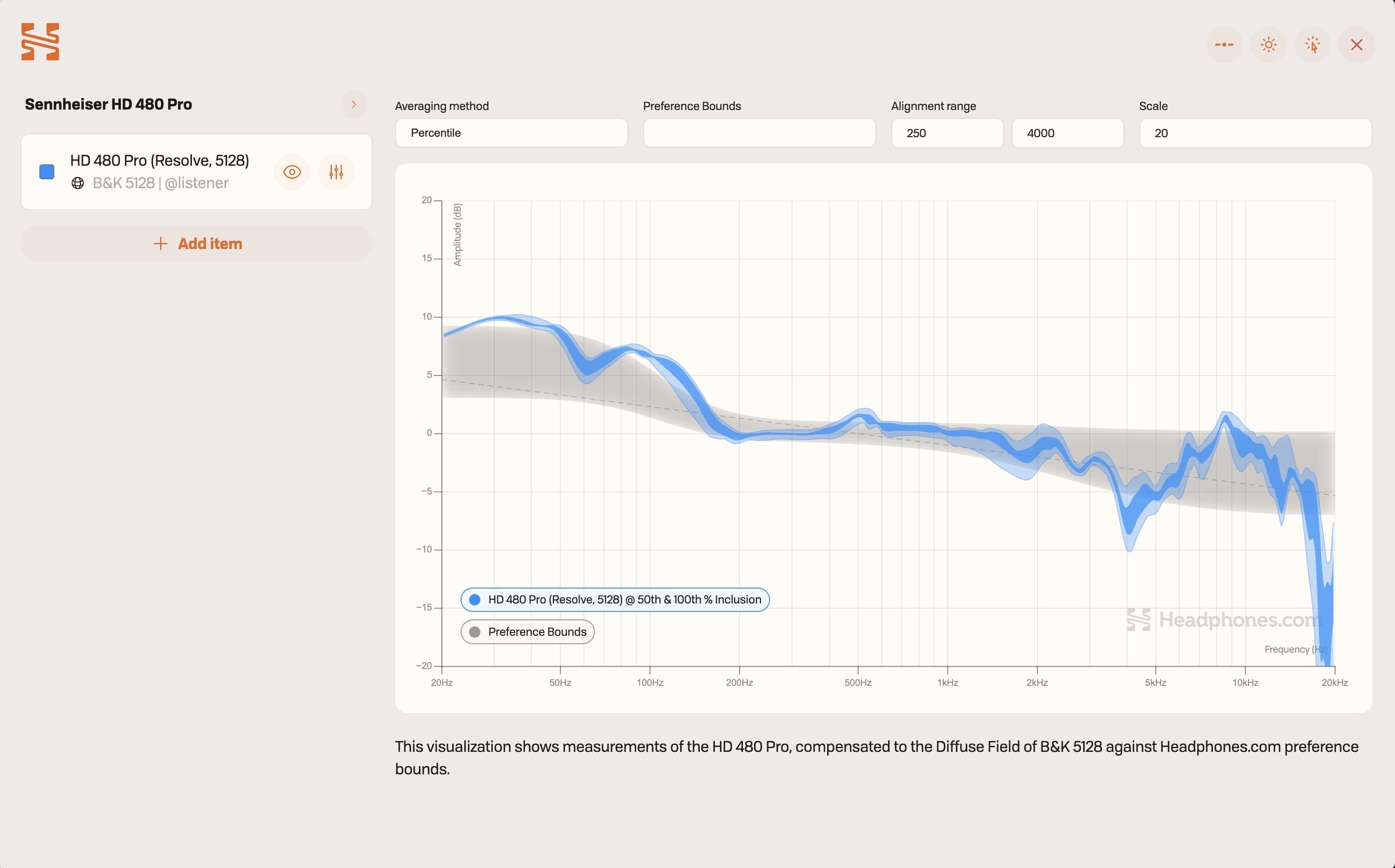Image resolution: width=1395 pixels, height=868 pixels.
Task: Open the EQ sliders settings icon
Action: click(x=336, y=172)
